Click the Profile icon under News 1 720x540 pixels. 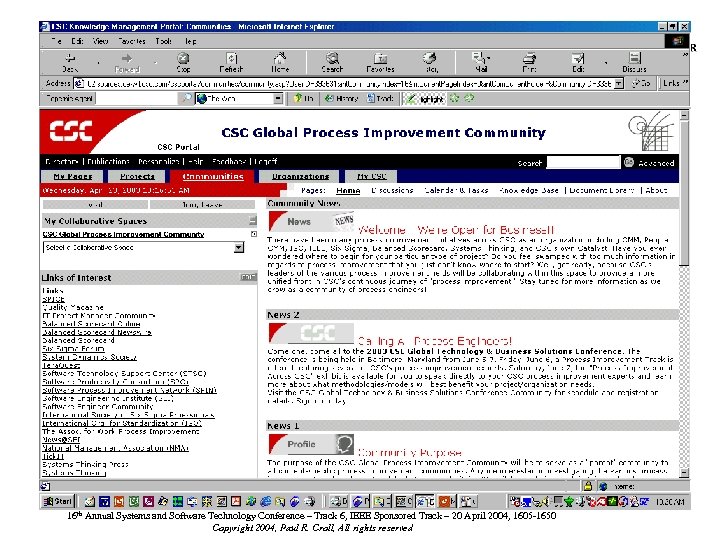point(312,444)
